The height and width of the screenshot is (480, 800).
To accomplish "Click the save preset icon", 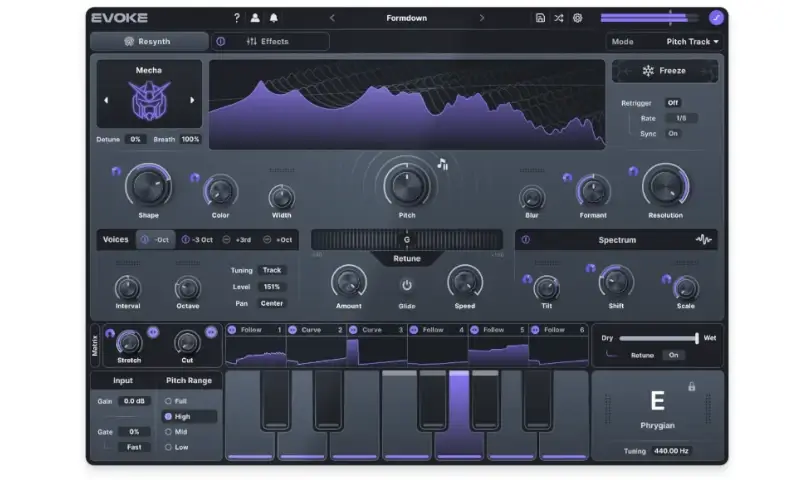I will click(540, 18).
